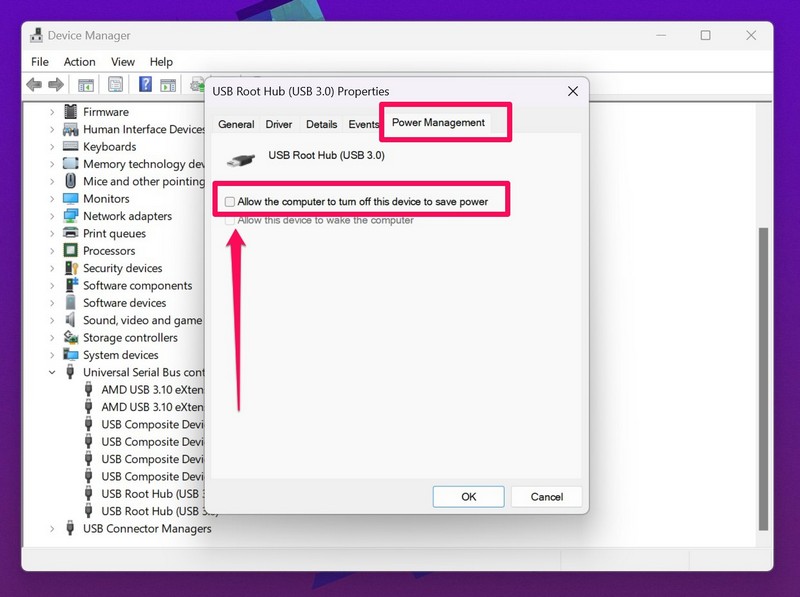Viewport: 800px width, 597px height.
Task: Open the Action menu
Action: (79, 62)
